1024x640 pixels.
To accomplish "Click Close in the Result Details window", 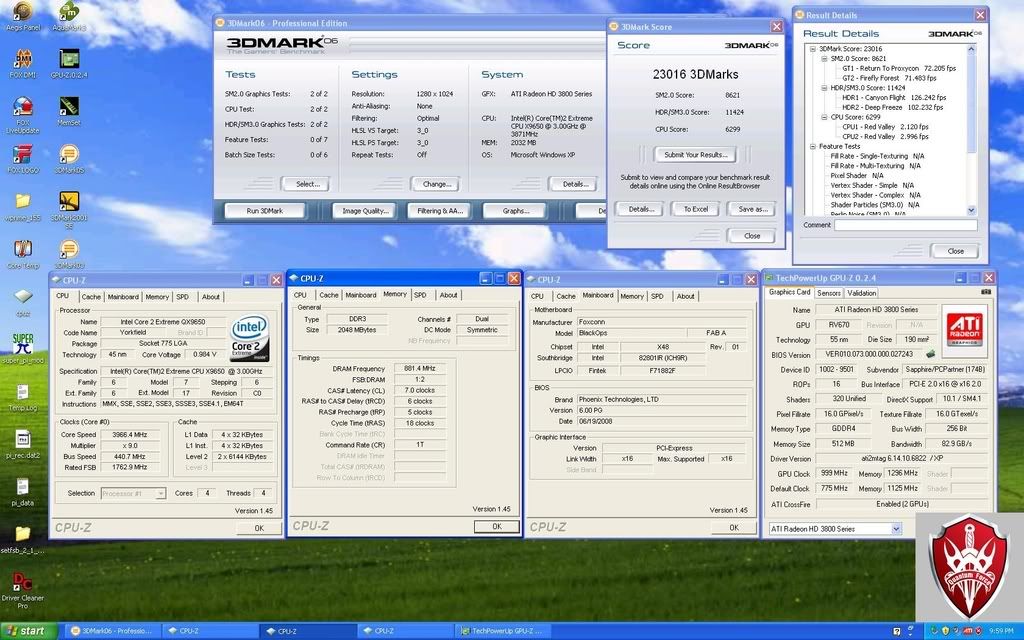I will click(x=955, y=251).
